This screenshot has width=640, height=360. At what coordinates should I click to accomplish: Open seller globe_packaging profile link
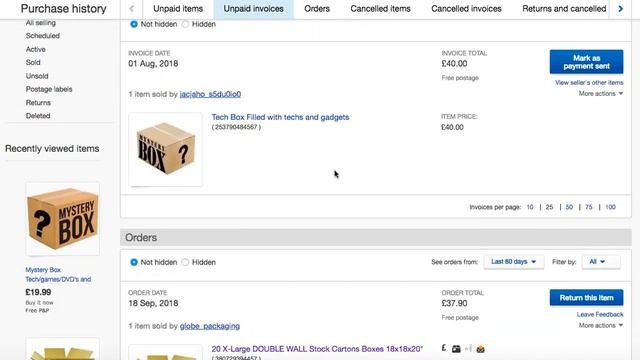(210, 326)
